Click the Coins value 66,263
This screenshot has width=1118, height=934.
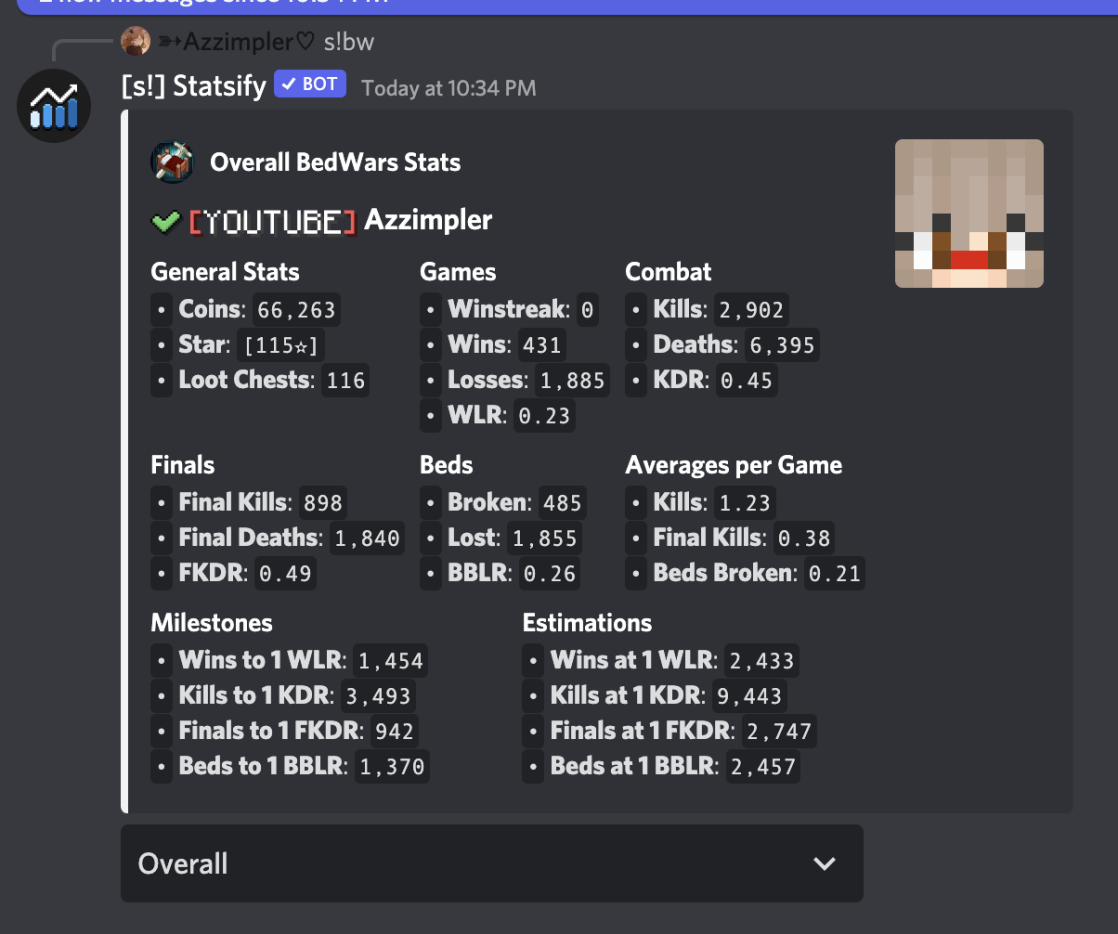[296, 310]
